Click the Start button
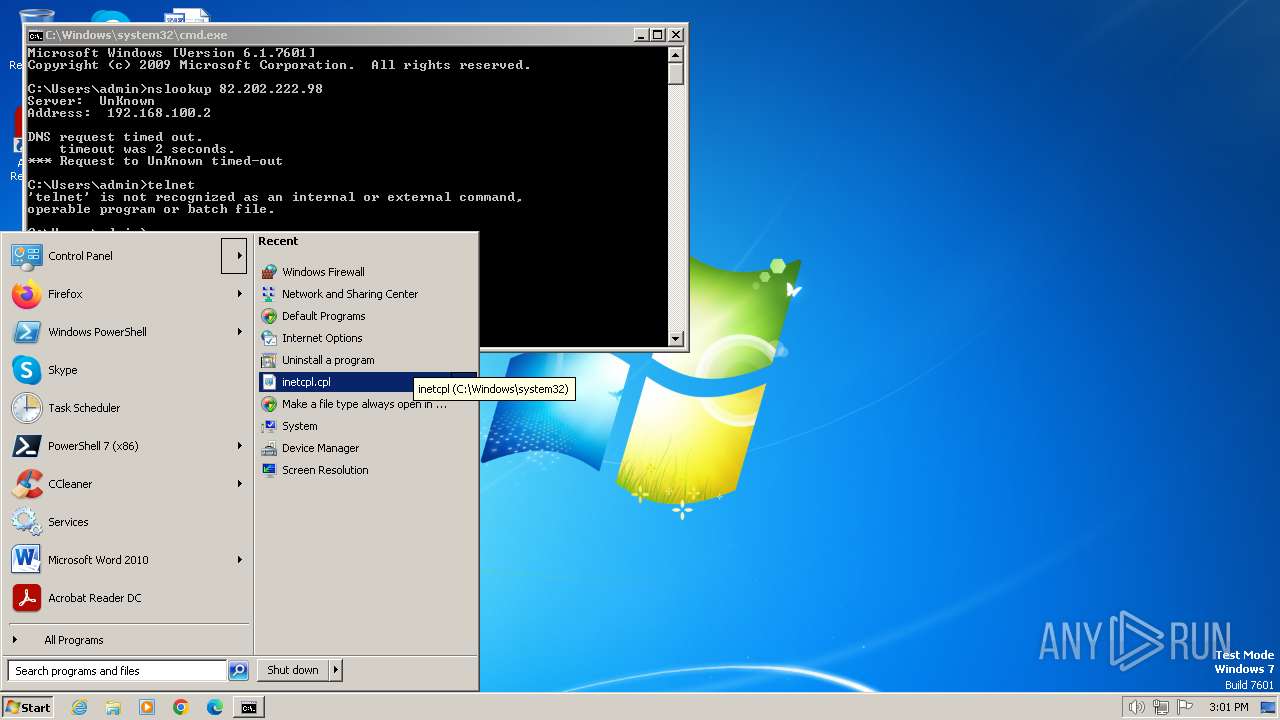Screen dimensions: 1280x720 point(28,707)
